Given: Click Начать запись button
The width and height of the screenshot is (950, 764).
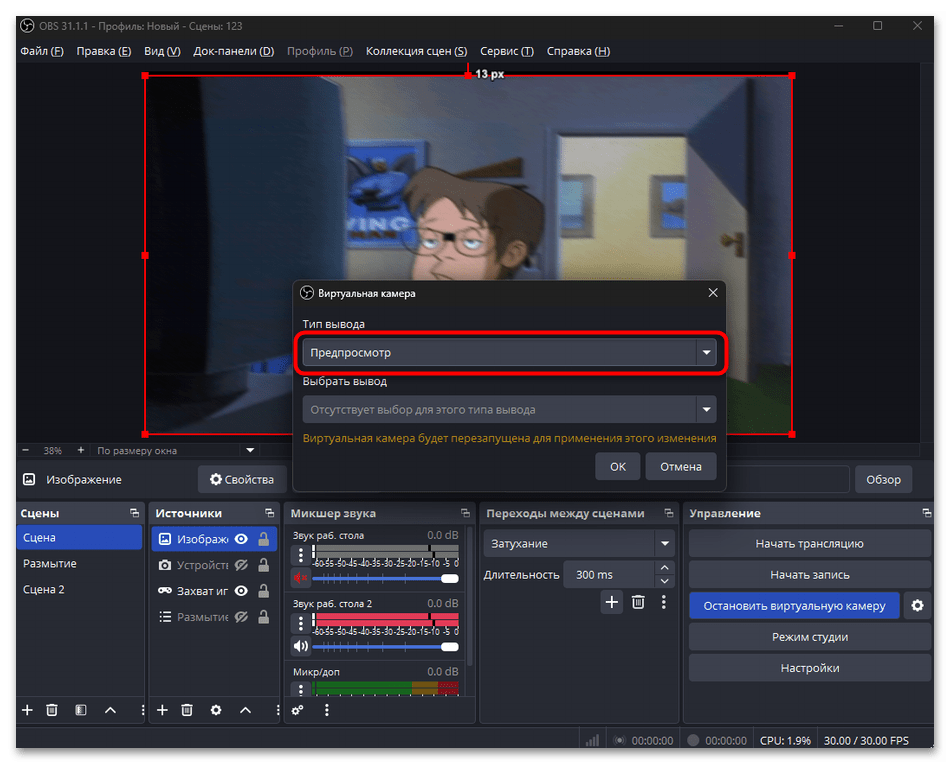Looking at the screenshot, I should (x=809, y=574).
